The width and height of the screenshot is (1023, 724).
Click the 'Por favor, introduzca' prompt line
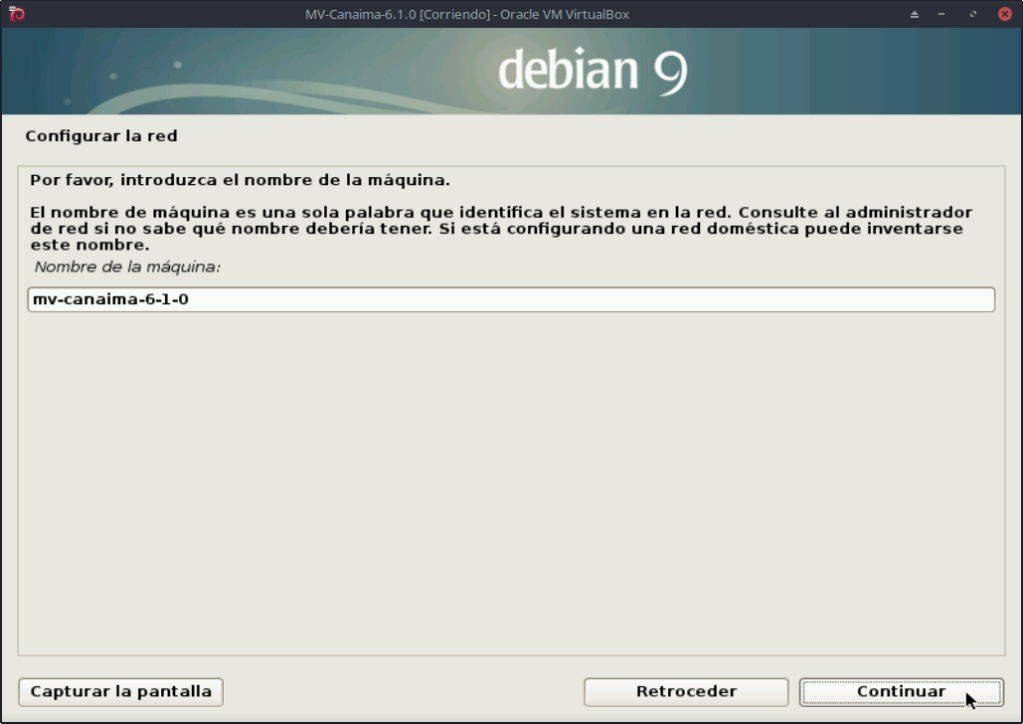tap(240, 181)
